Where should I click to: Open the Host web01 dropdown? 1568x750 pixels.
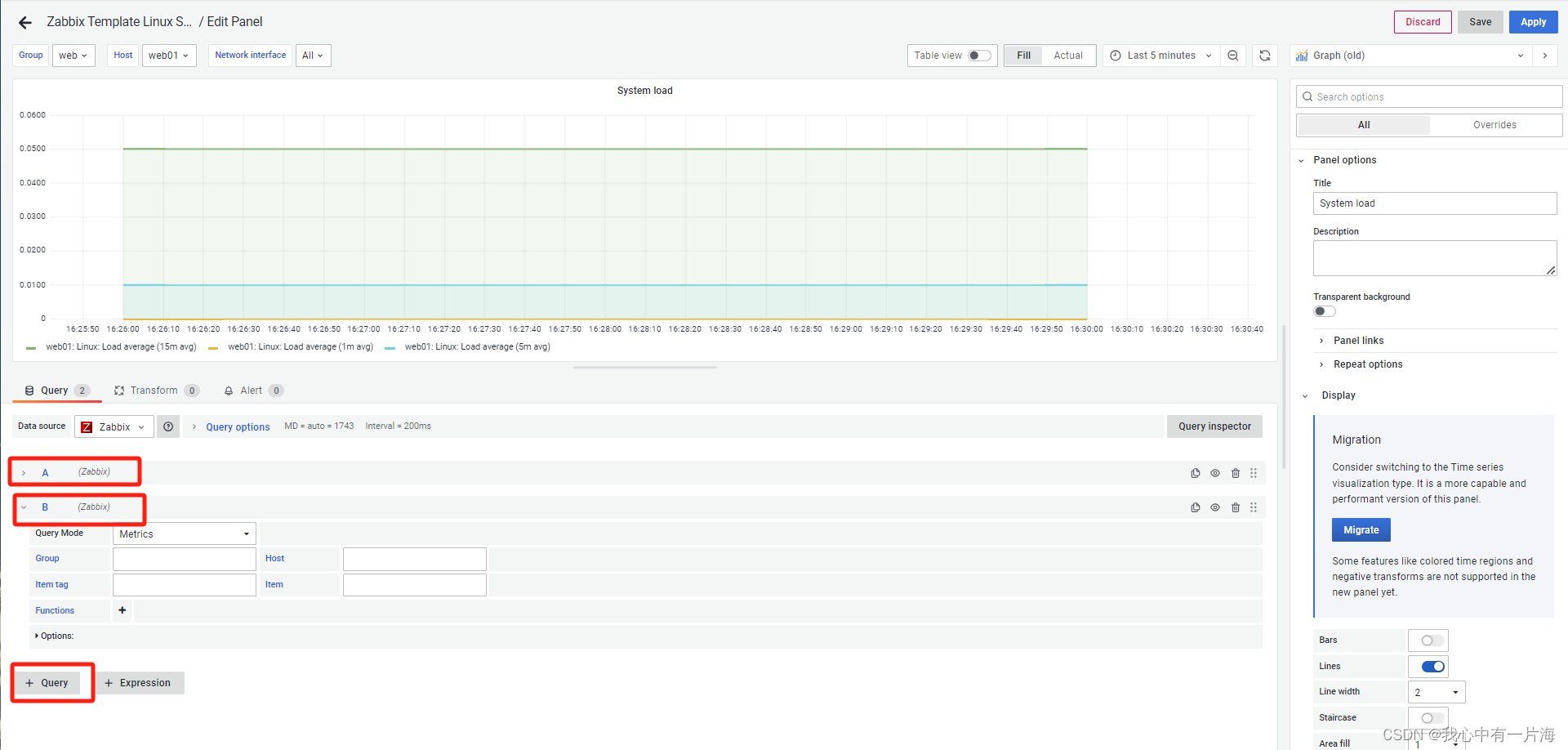coord(169,56)
